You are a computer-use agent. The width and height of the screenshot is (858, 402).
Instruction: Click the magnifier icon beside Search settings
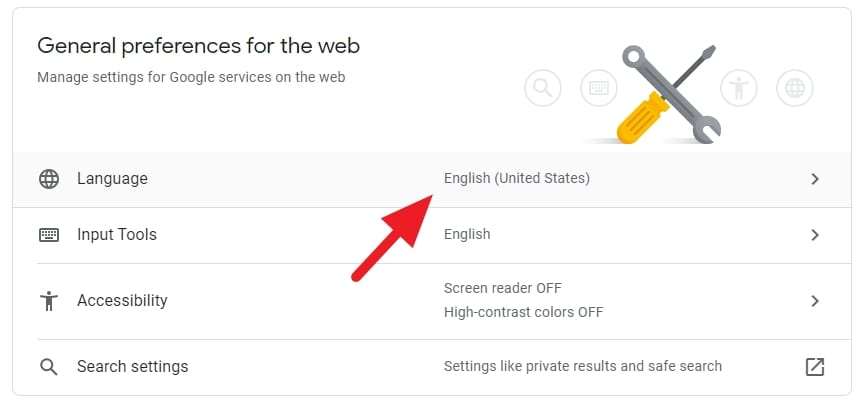pos(49,366)
